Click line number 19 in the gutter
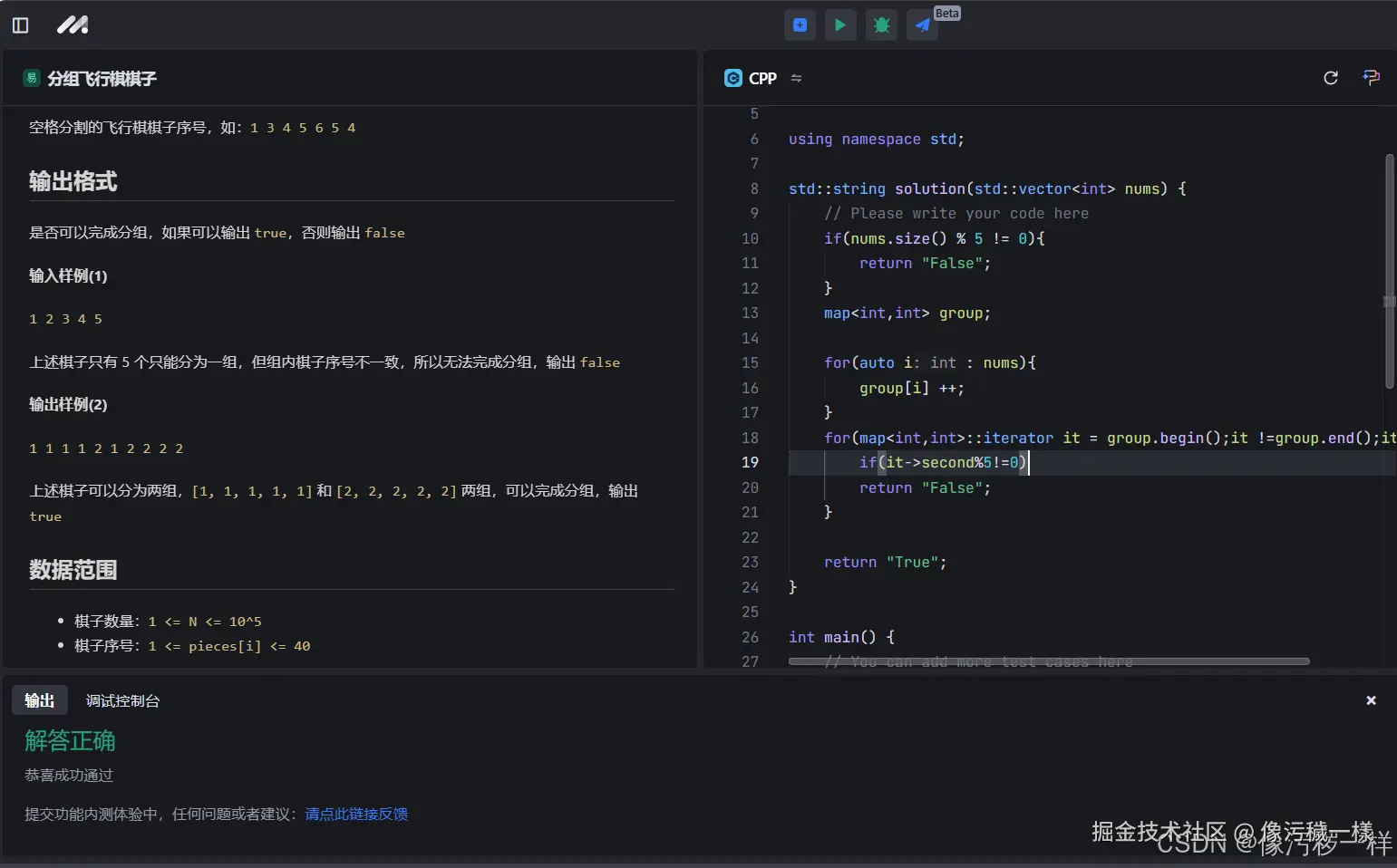The height and width of the screenshot is (868, 1397). (x=750, y=462)
